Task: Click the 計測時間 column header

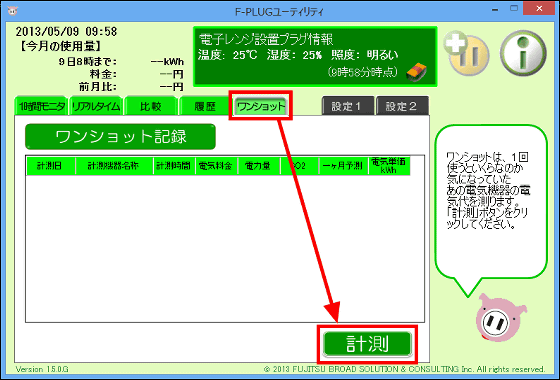Action: pyautogui.click(x=174, y=166)
